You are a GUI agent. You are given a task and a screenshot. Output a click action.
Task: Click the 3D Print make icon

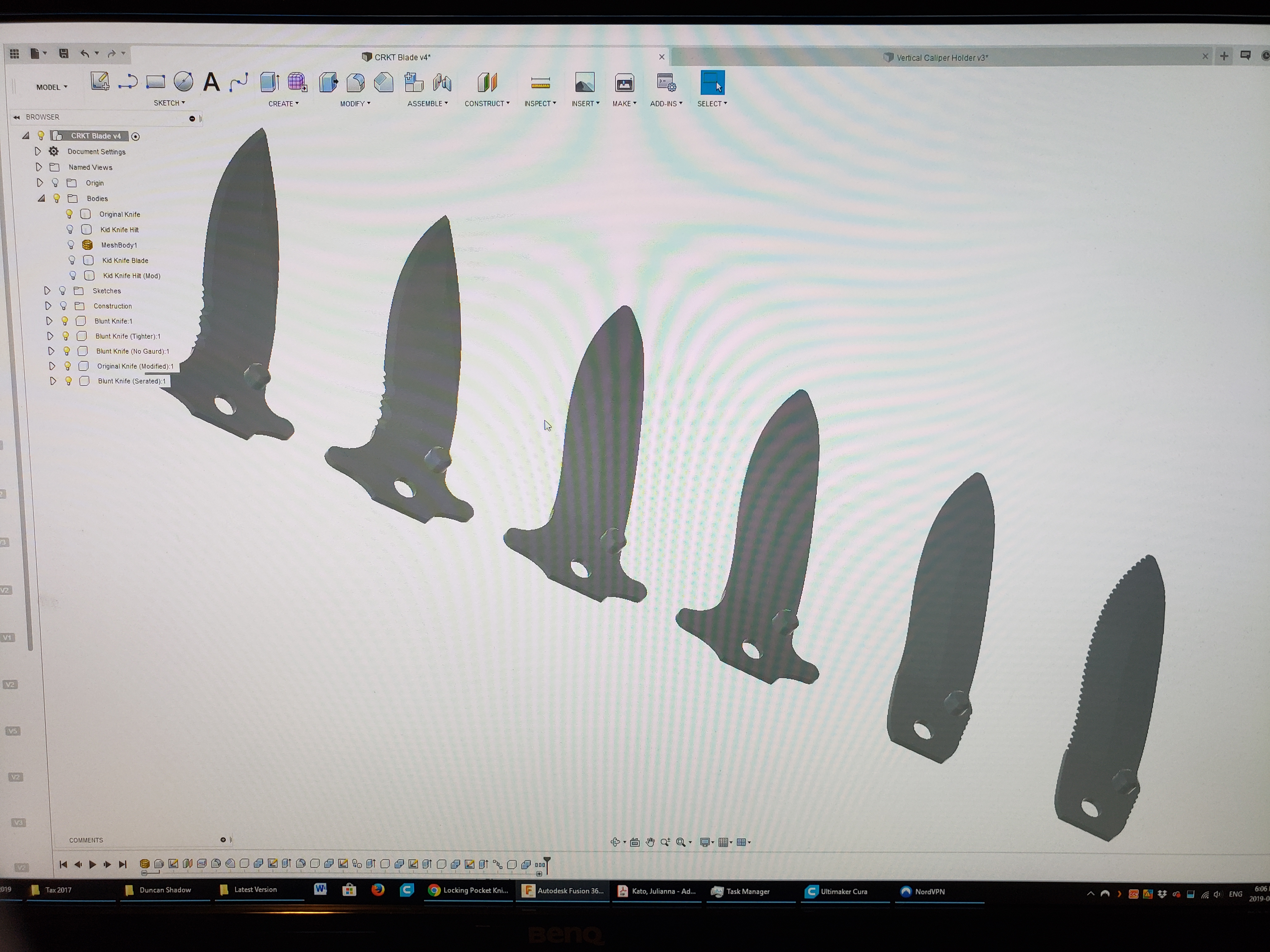coord(624,83)
